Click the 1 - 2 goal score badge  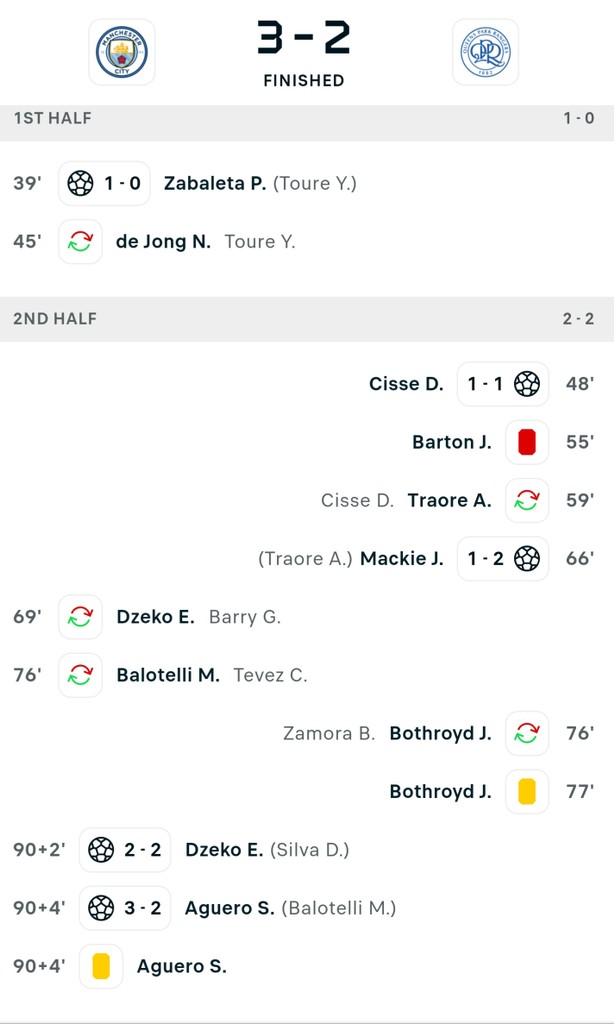pos(486,559)
